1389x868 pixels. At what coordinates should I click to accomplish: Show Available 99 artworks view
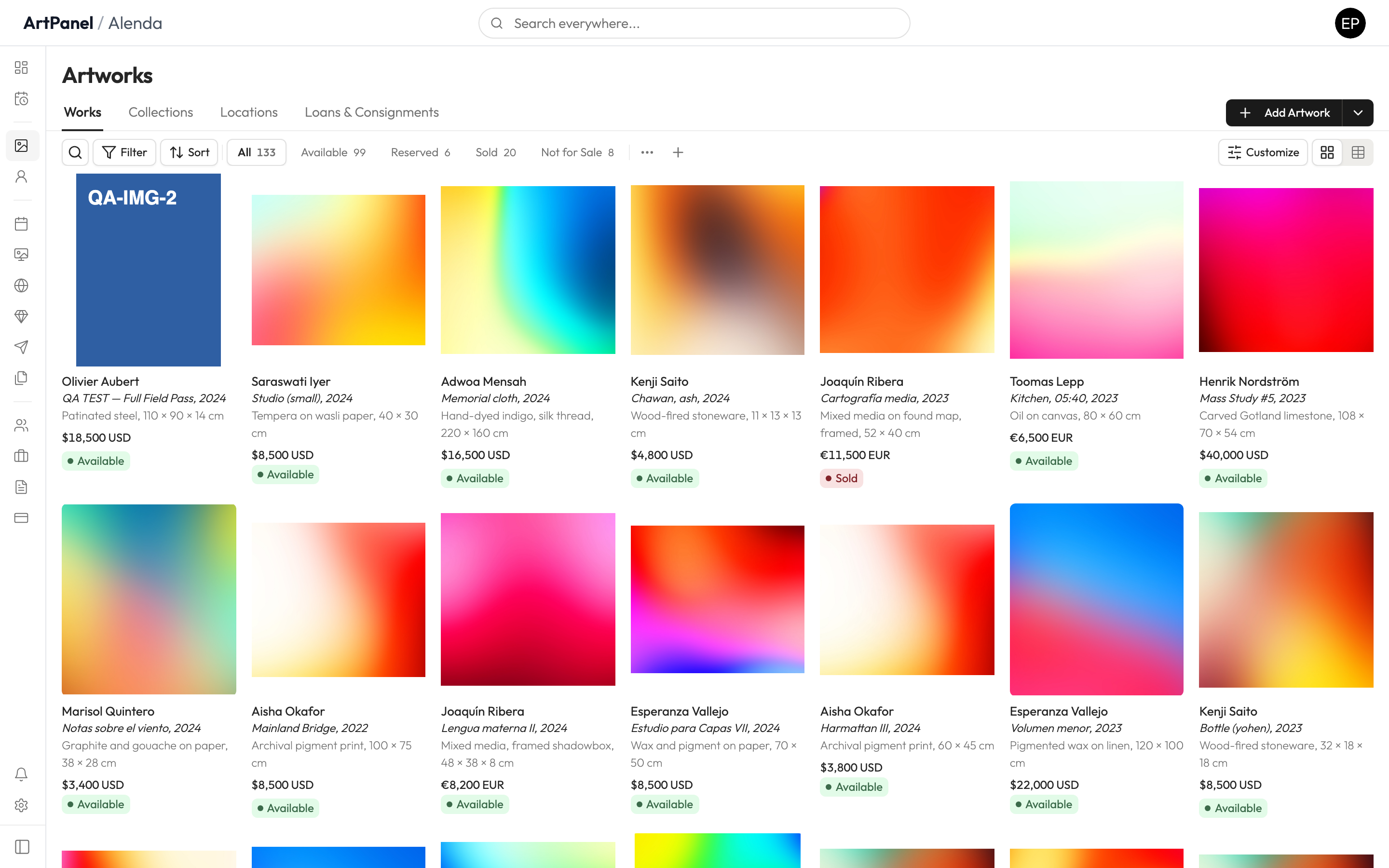(333, 152)
